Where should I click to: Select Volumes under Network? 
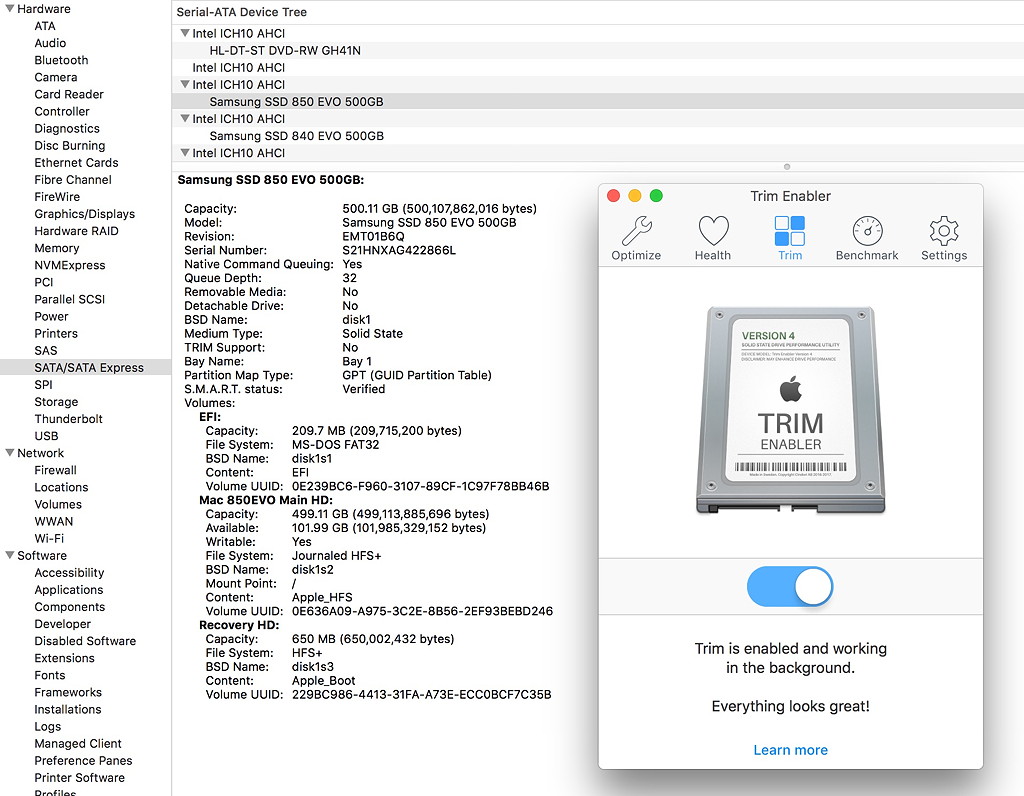pyautogui.click(x=58, y=504)
